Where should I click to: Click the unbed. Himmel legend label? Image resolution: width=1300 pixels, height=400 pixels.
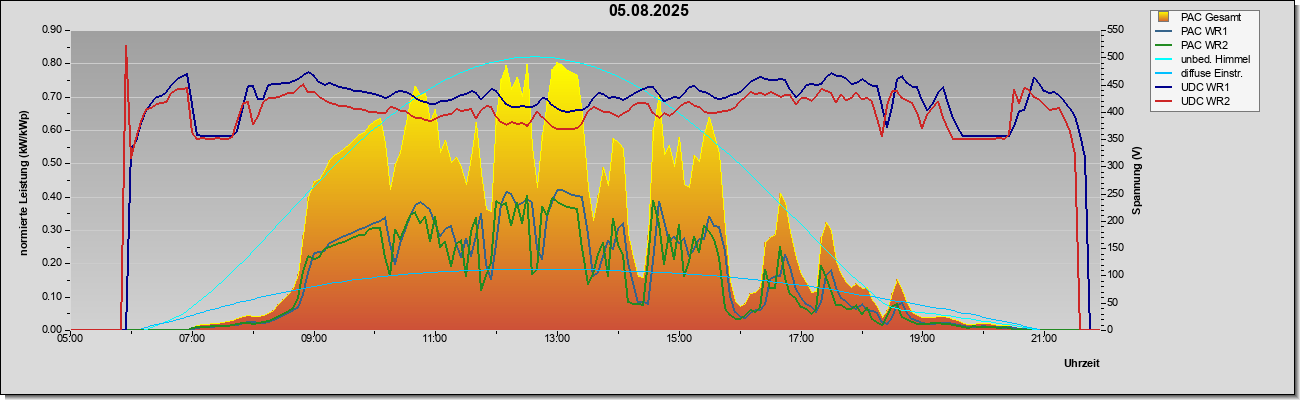pyautogui.click(x=1215, y=59)
